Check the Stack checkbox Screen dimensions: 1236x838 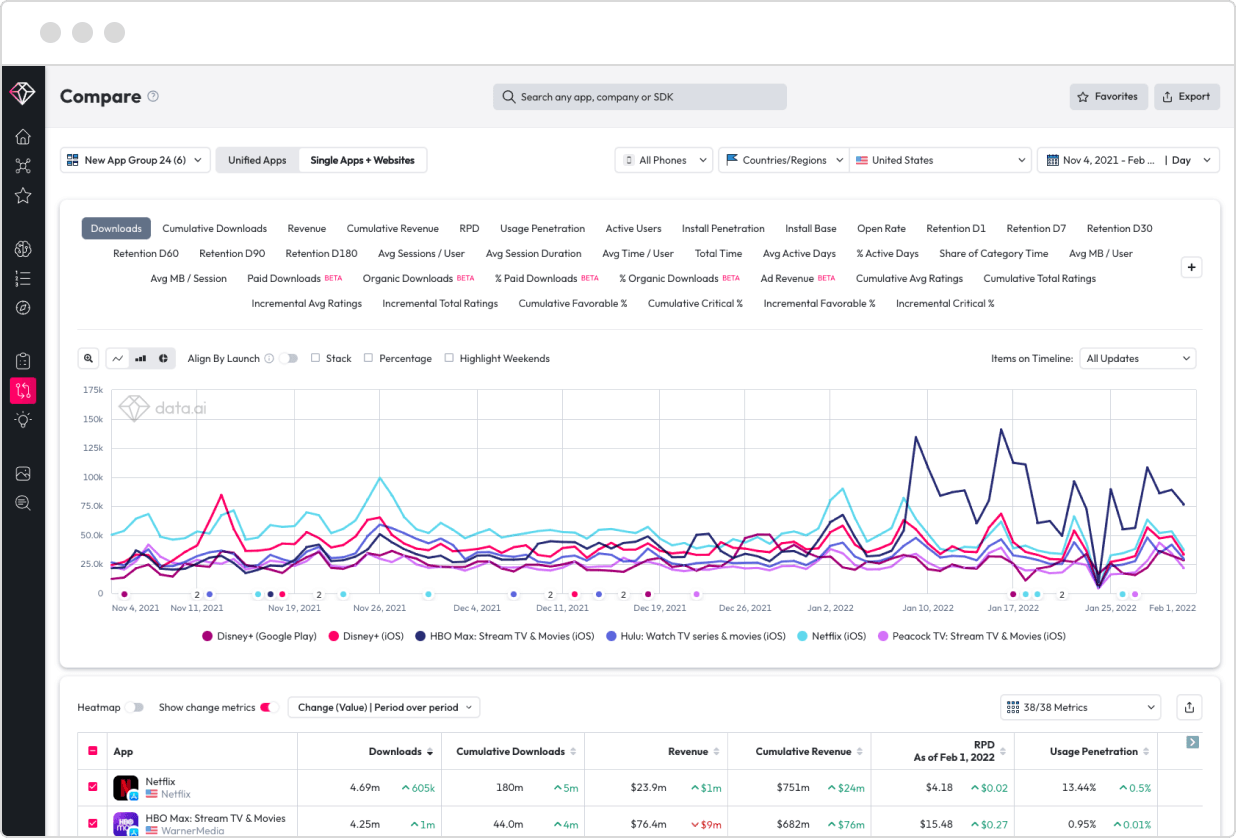pos(315,358)
